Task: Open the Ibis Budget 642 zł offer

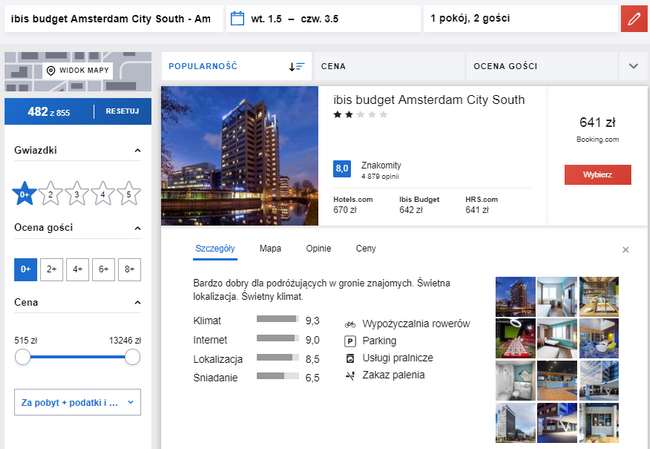Action: point(419,205)
